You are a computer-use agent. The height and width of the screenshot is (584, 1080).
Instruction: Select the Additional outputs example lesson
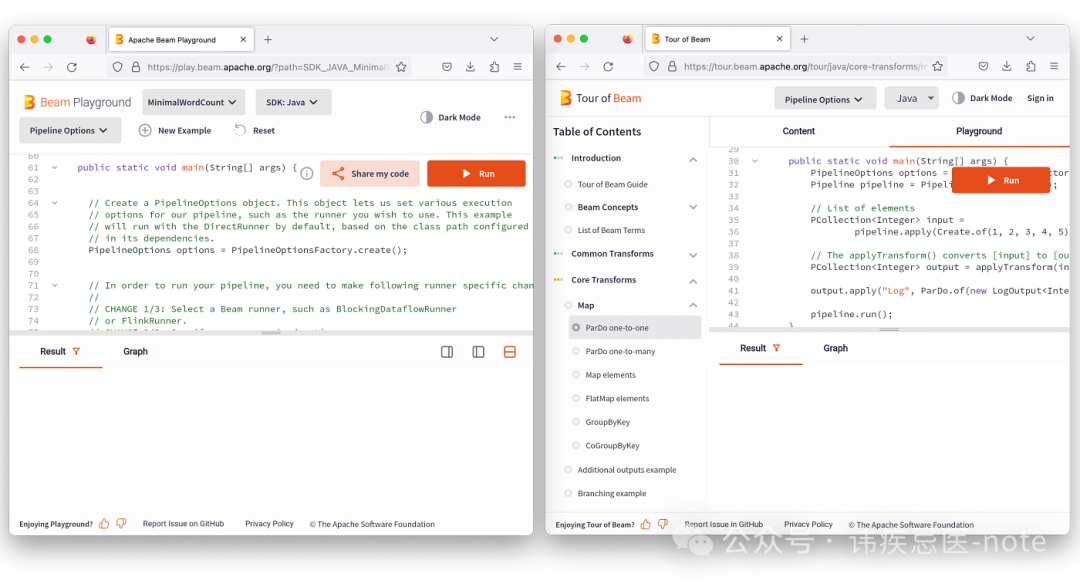coord(627,470)
